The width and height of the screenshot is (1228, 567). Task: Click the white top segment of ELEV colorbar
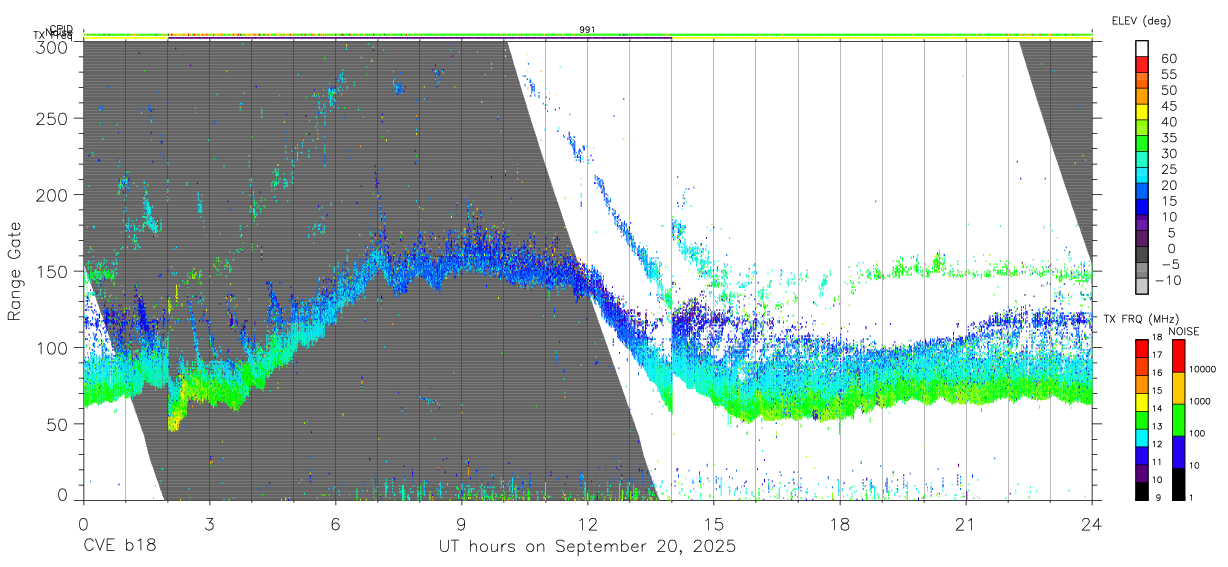tap(1142, 49)
